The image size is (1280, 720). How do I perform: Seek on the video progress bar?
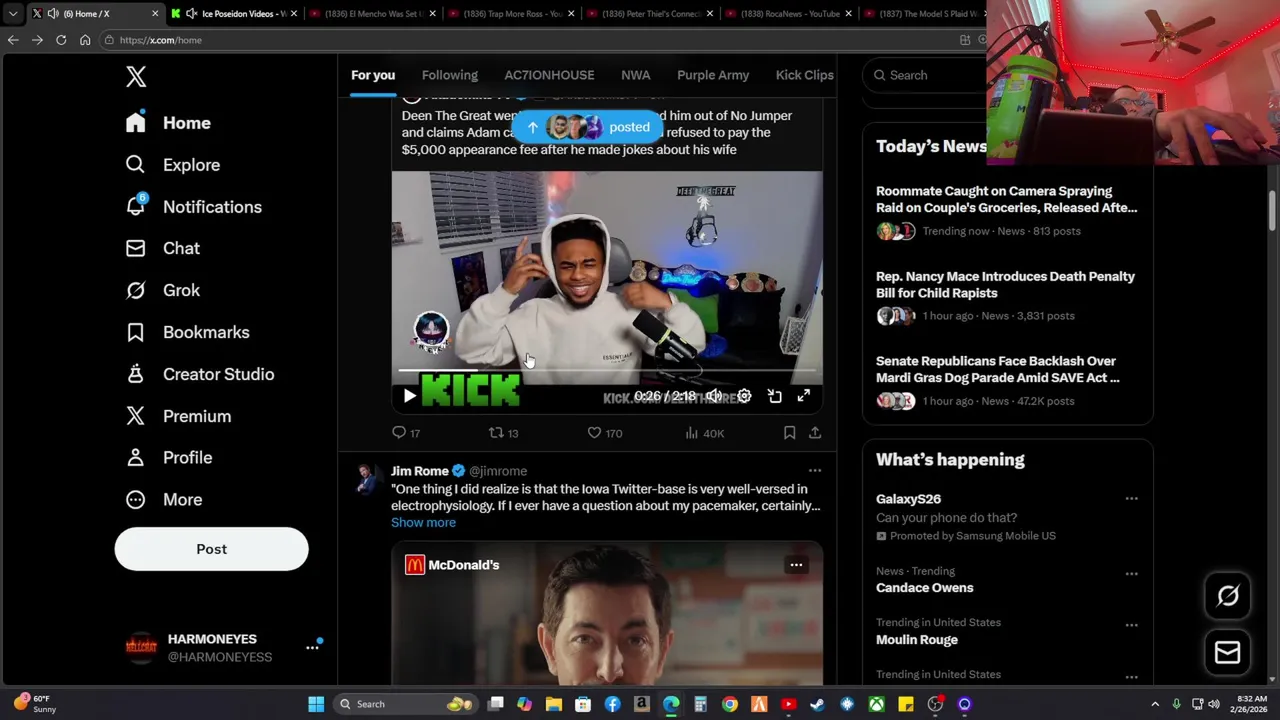[607, 371]
